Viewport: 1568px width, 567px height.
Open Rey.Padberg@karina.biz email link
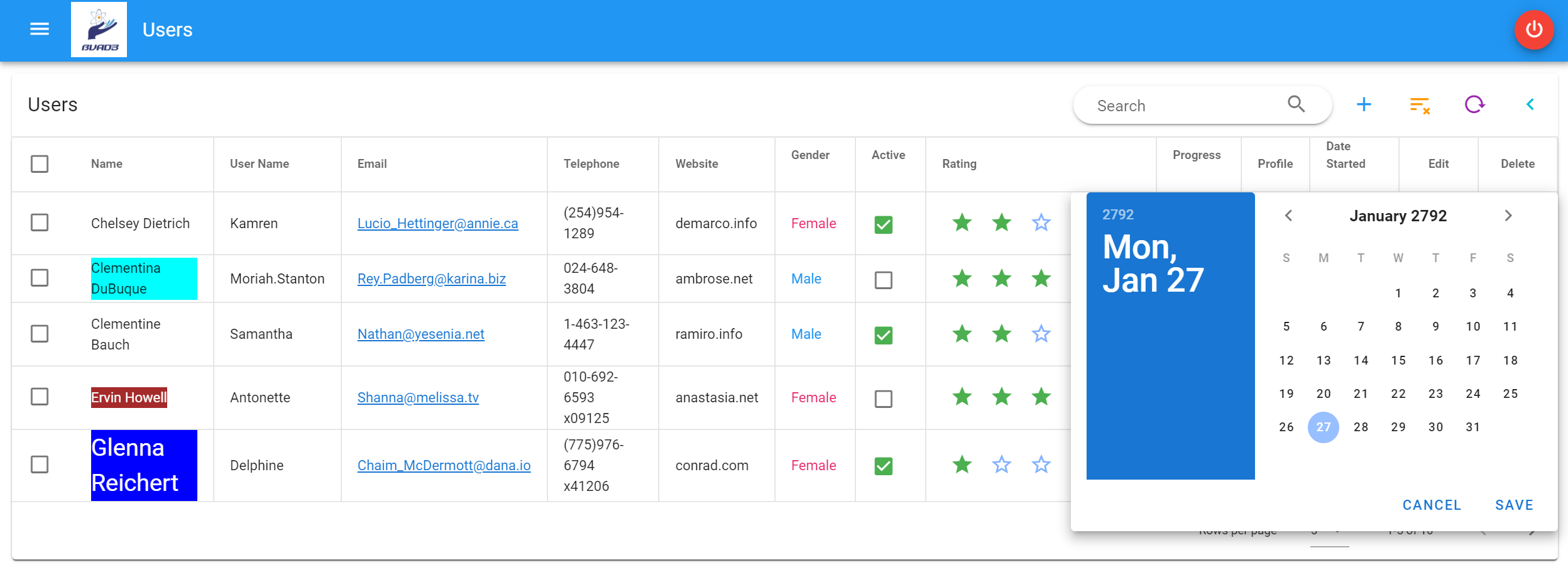(431, 278)
